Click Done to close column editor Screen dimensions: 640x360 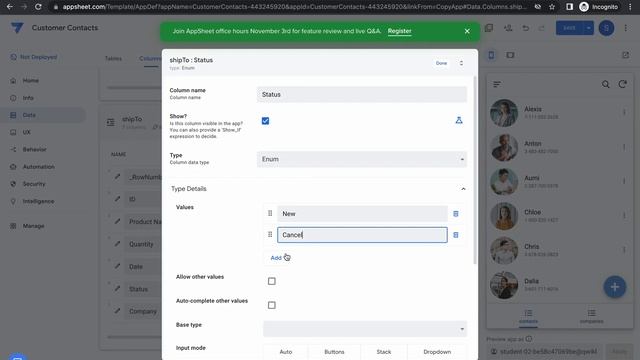pyautogui.click(x=441, y=63)
